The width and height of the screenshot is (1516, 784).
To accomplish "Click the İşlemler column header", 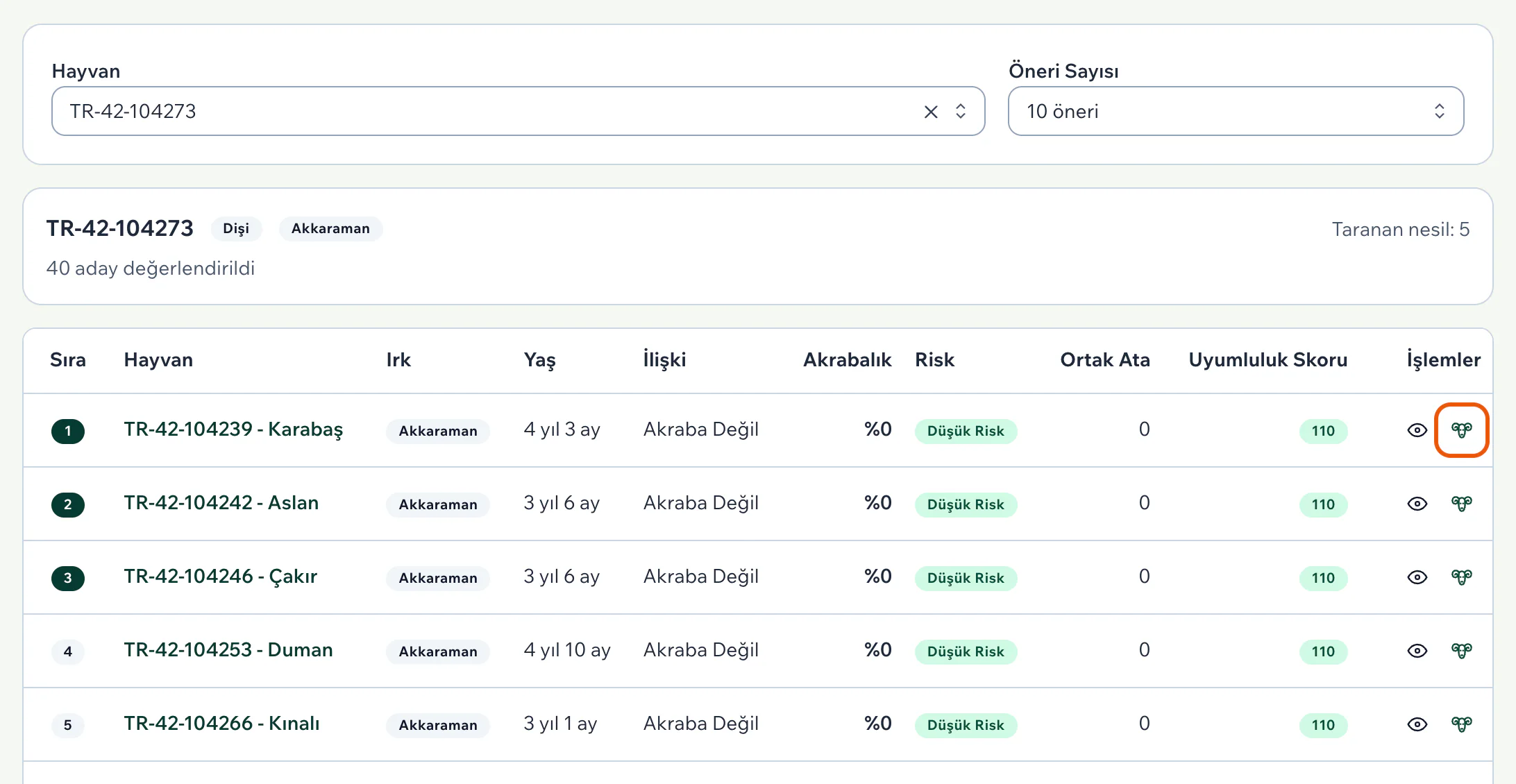I will tap(1443, 360).
